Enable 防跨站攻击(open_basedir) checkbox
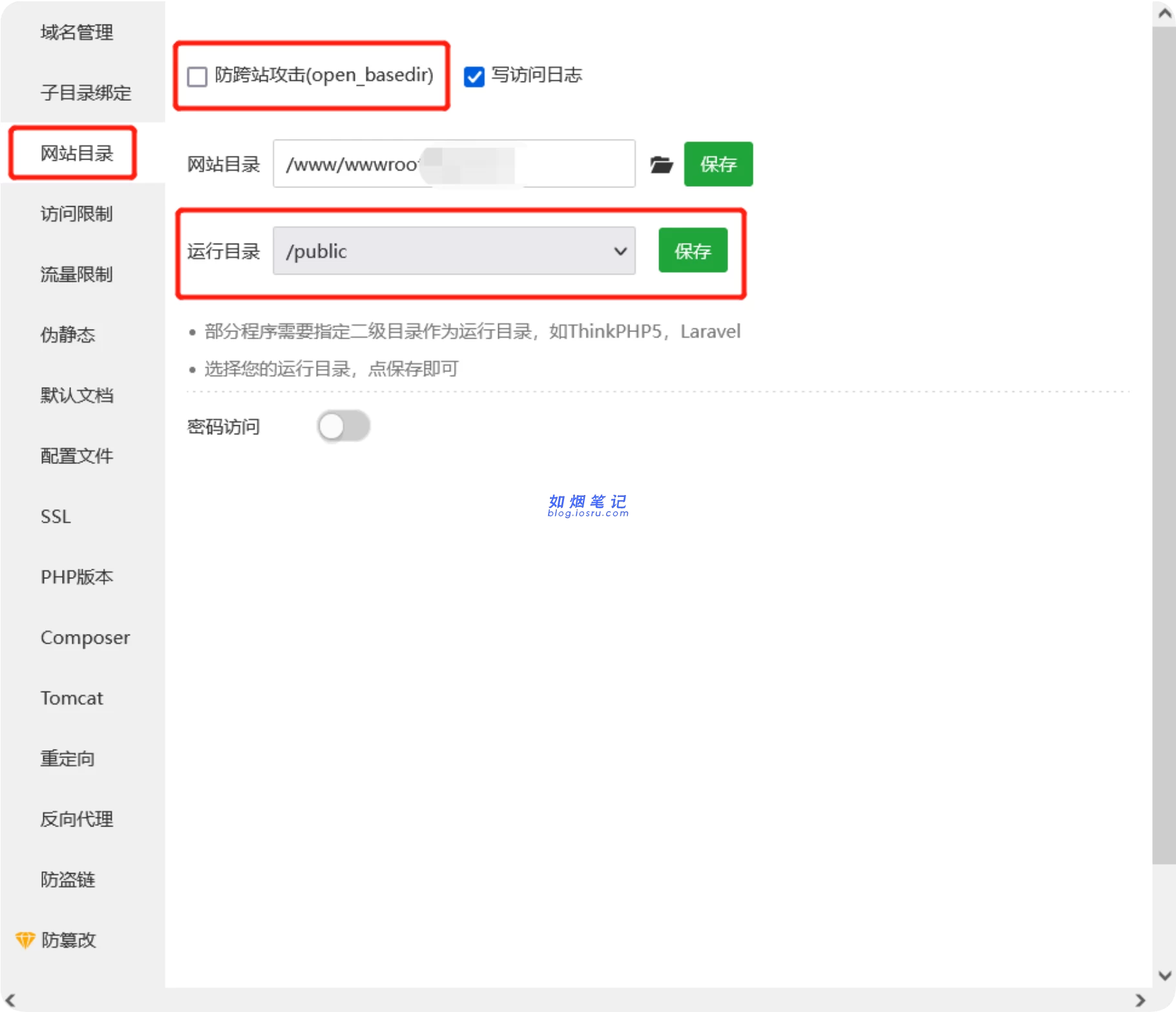 [x=197, y=76]
